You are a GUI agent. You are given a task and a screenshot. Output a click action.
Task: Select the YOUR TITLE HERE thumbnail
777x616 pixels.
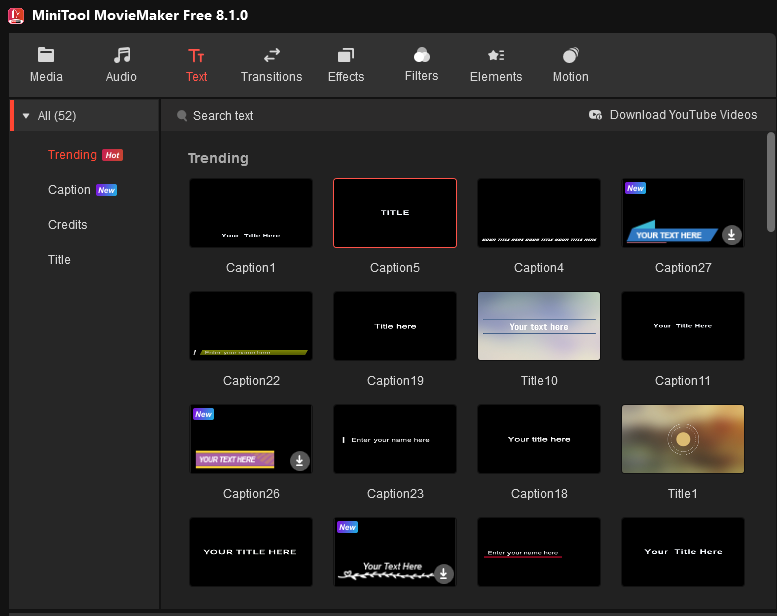pos(251,552)
